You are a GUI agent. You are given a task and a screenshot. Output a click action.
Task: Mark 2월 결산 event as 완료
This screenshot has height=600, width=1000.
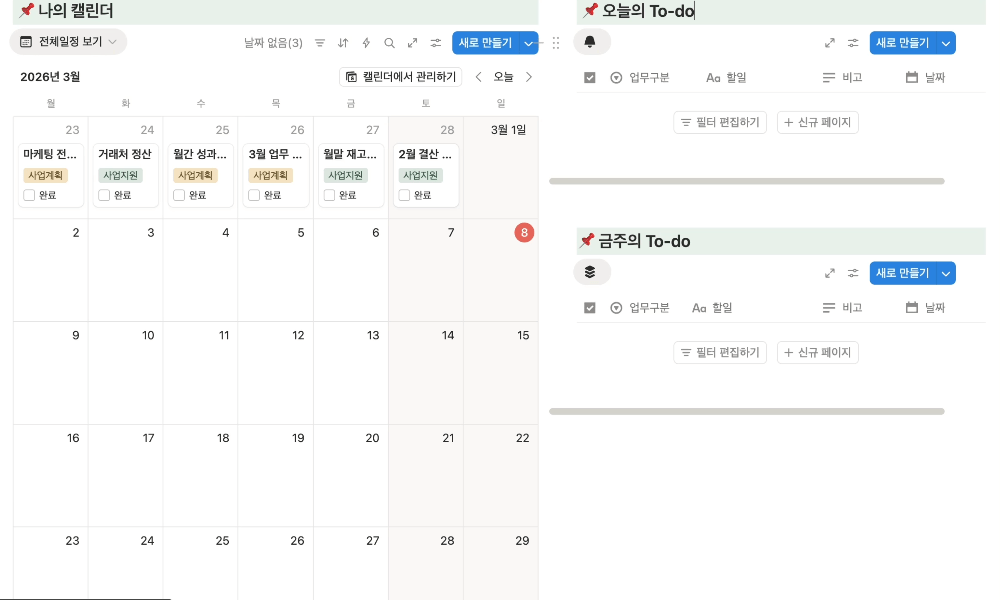[404, 195]
